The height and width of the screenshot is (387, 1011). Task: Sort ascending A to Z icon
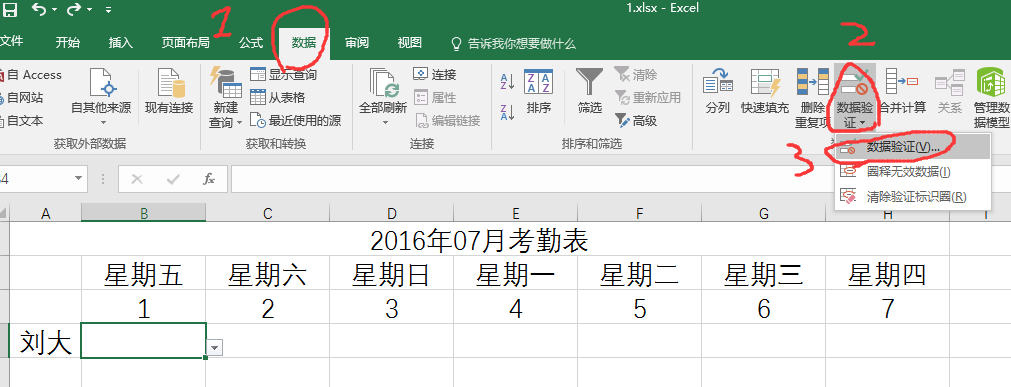pyautogui.click(x=507, y=81)
